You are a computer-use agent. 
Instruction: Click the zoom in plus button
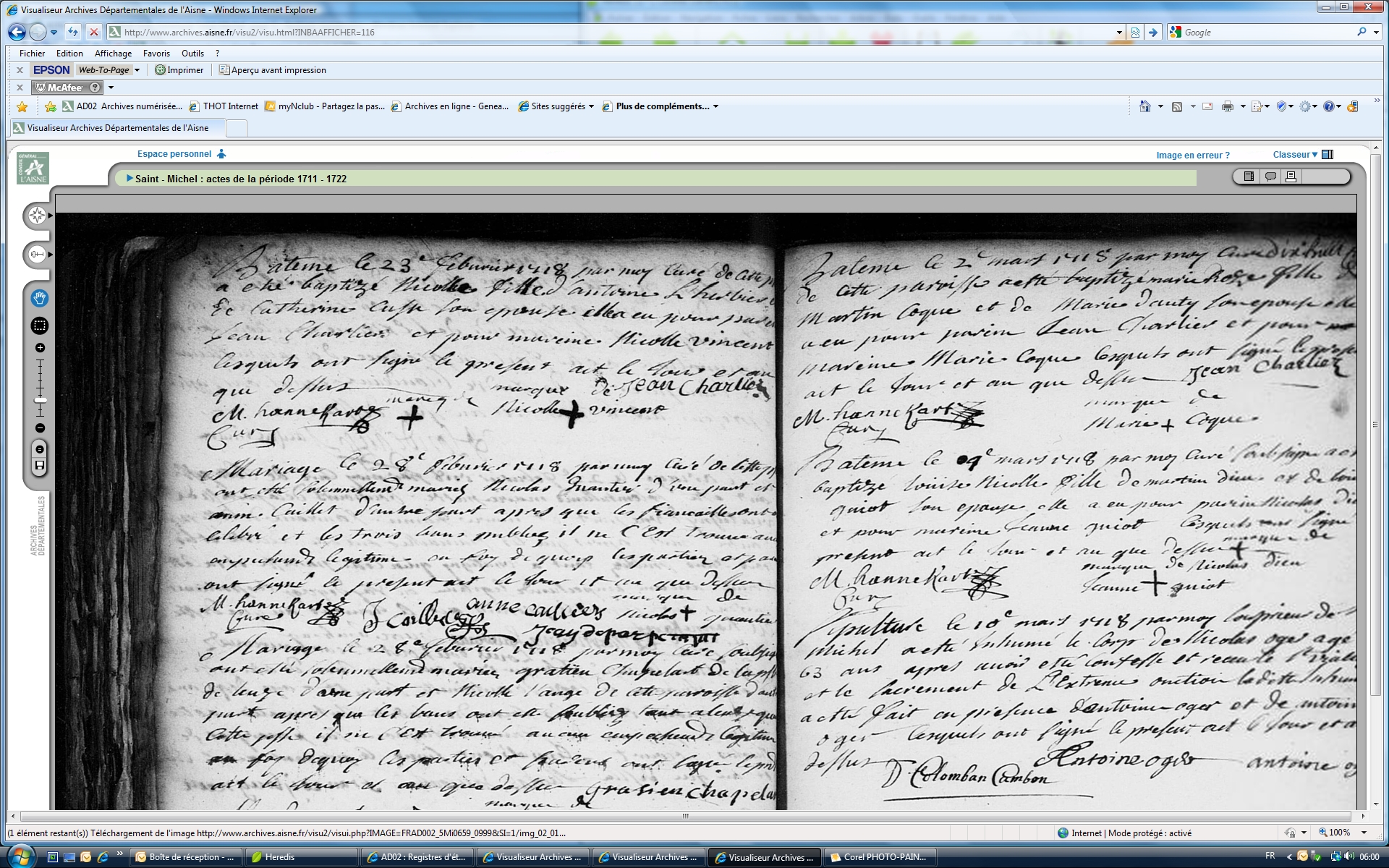[x=40, y=348]
